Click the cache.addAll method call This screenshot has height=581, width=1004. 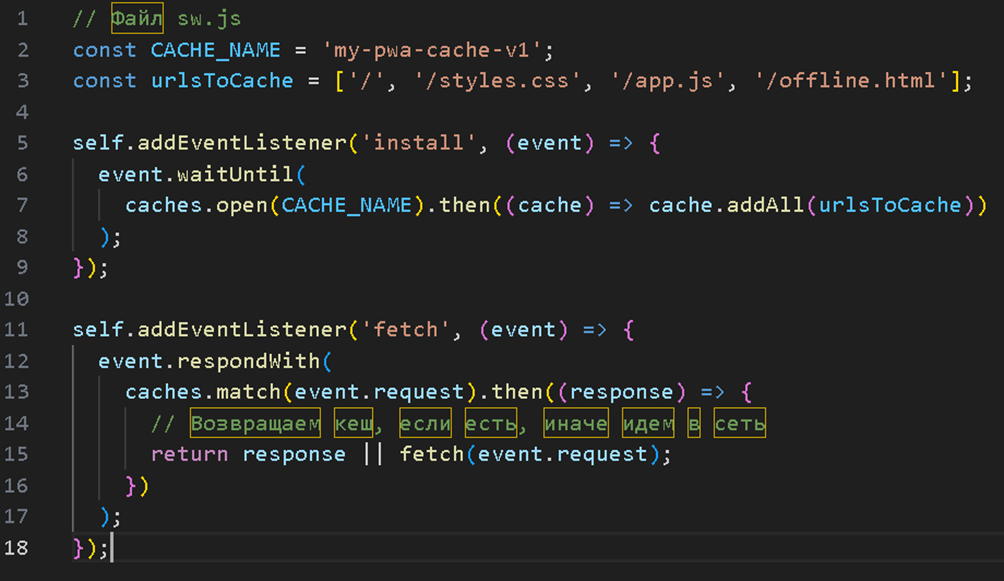726,205
